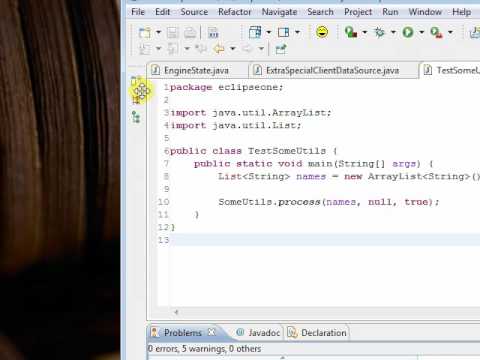
Task: Click the yellow Back navigation arrow
Action: click(x=219, y=49)
